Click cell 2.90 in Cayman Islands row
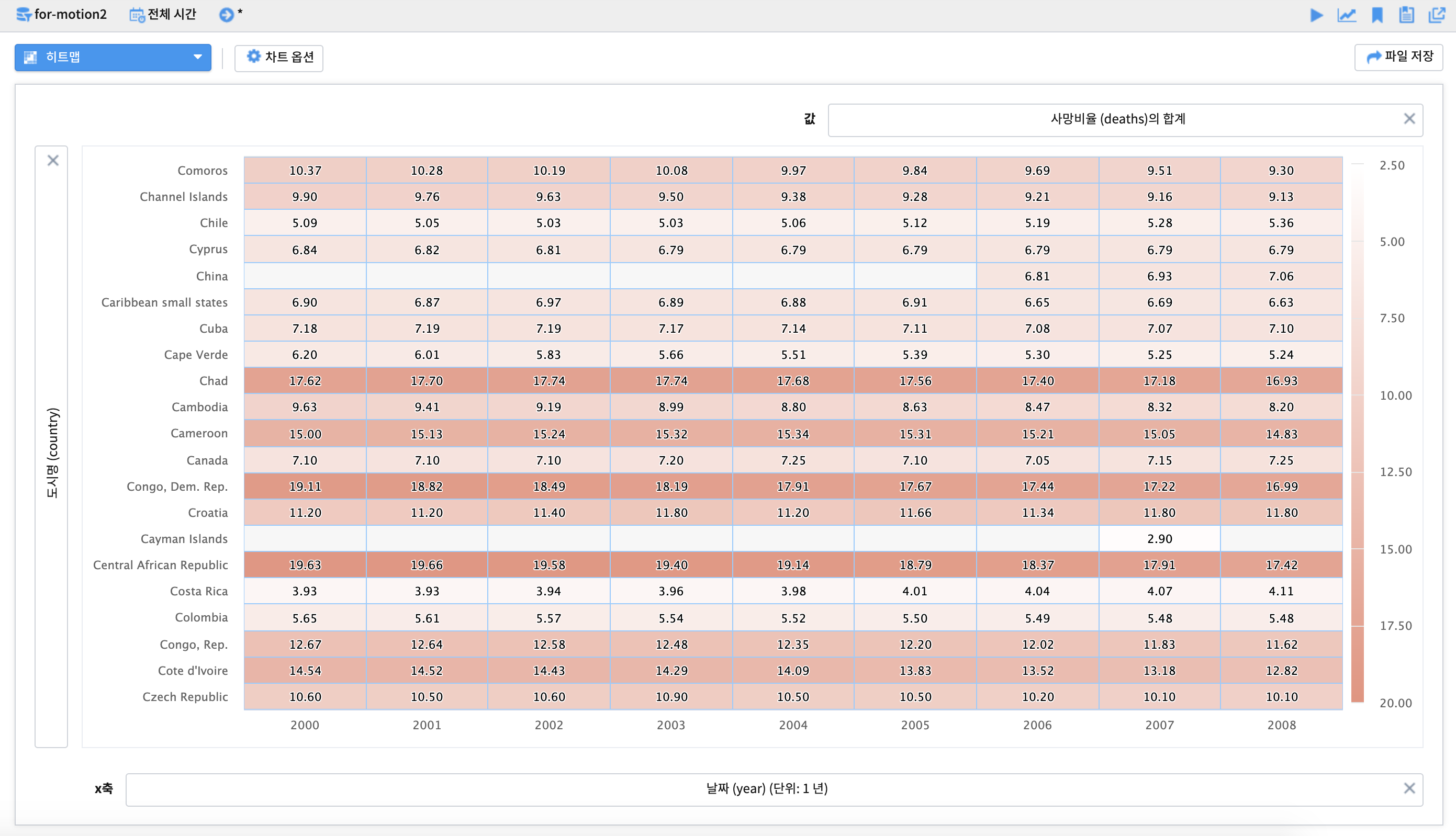Image resolution: width=1456 pixels, height=836 pixels. pyautogui.click(x=1159, y=539)
